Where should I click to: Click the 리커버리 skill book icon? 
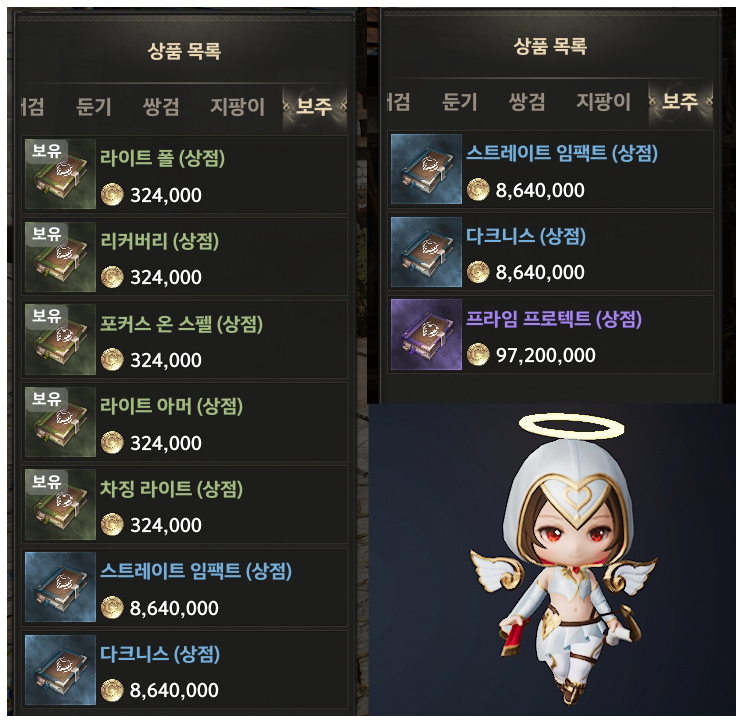coord(60,257)
